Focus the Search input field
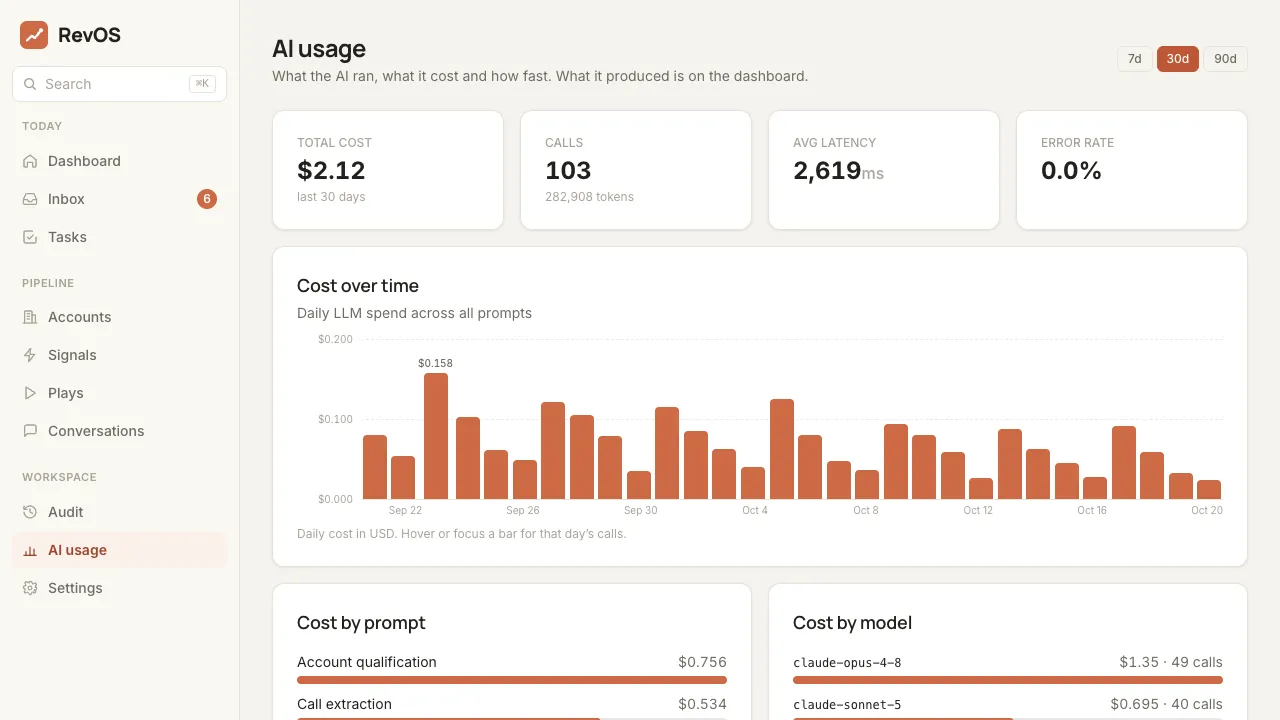The width and height of the screenshot is (1280, 720). [x=120, y=84]
